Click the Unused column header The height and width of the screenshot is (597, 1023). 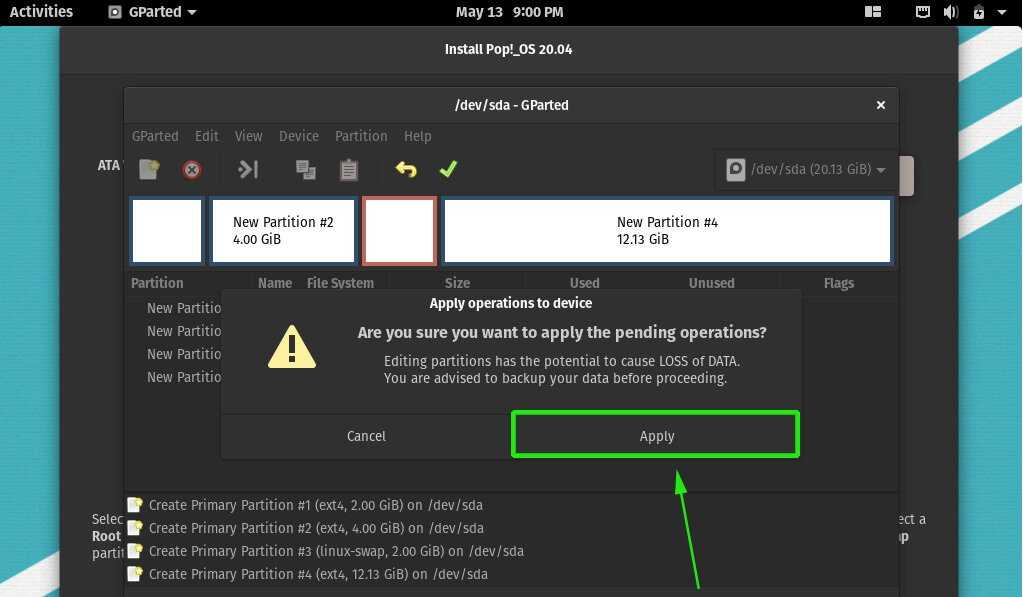pos(712,283)
